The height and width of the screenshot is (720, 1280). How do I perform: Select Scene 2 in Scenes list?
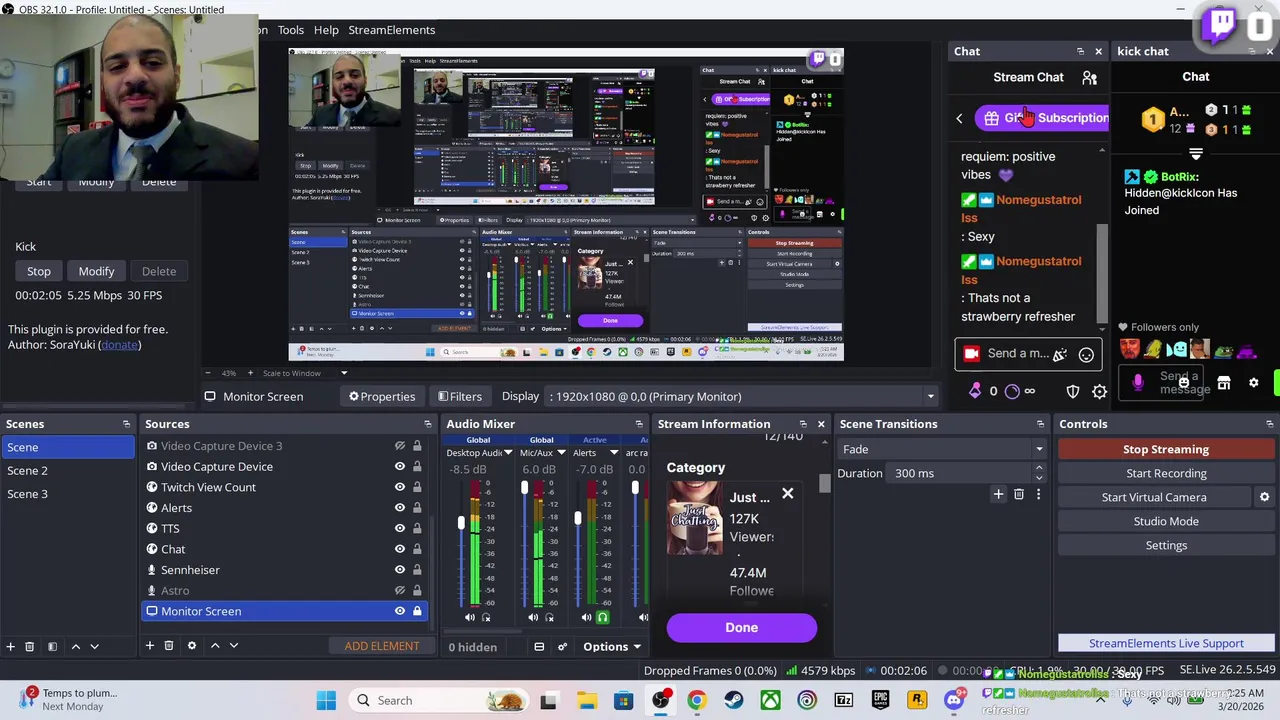point(68,470)
